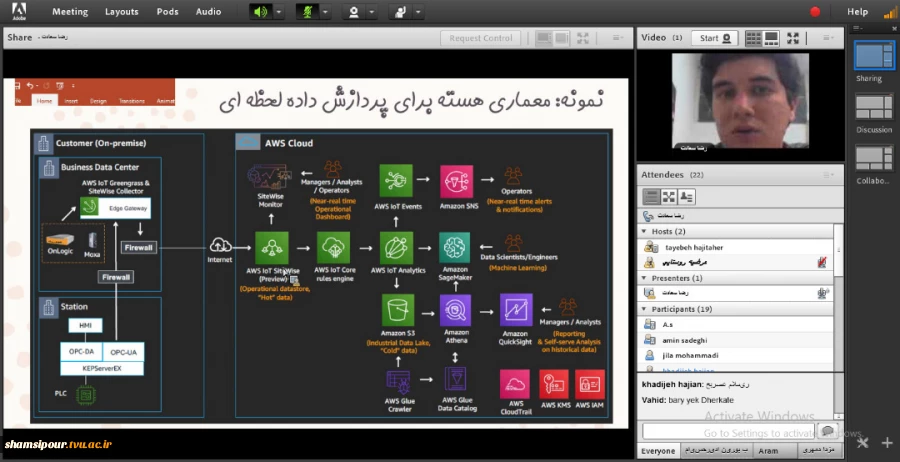Click the manage layouts tools icon

[x=863, y=442]
